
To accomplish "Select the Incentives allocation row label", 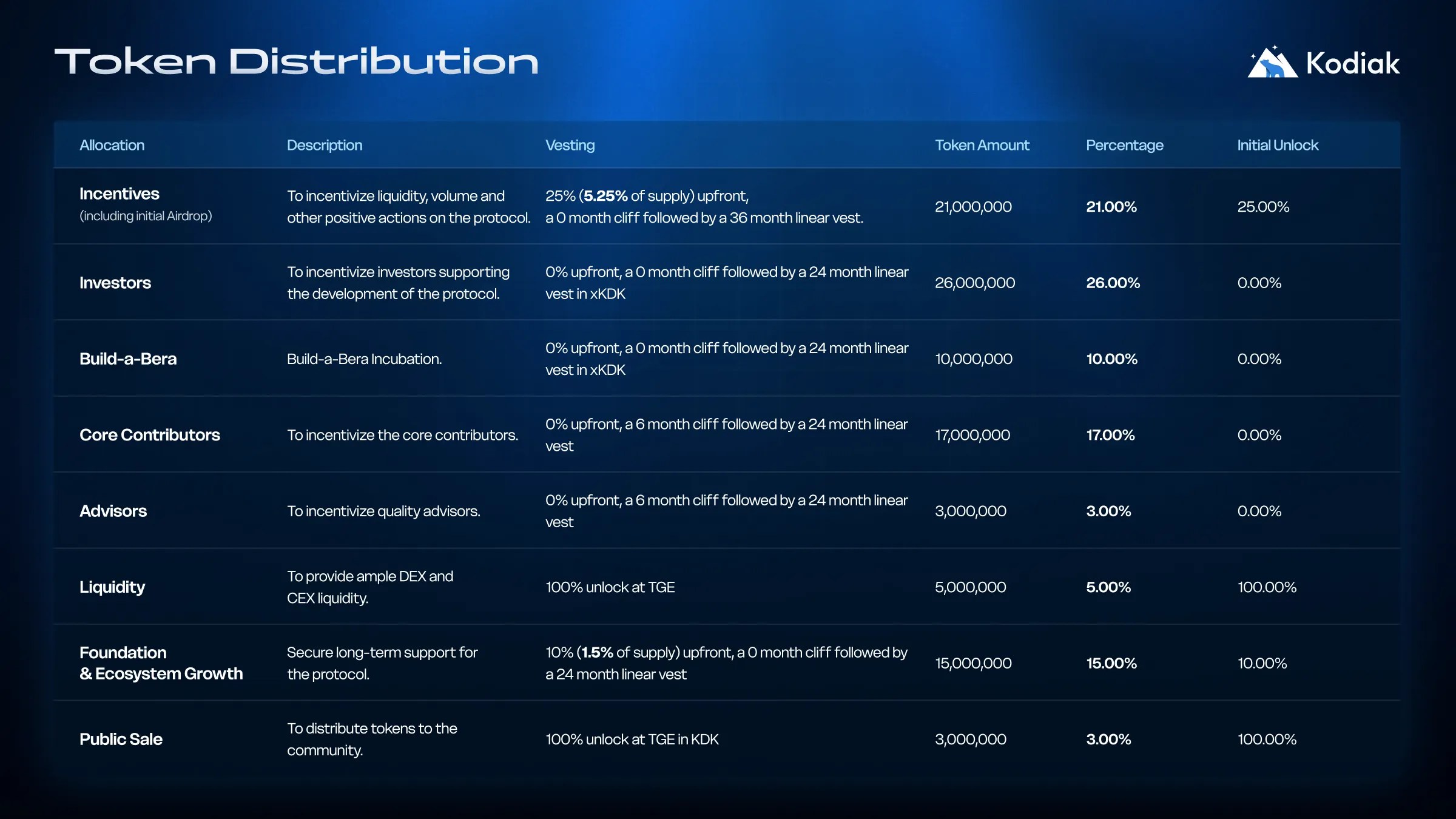I will coord(120,194).
